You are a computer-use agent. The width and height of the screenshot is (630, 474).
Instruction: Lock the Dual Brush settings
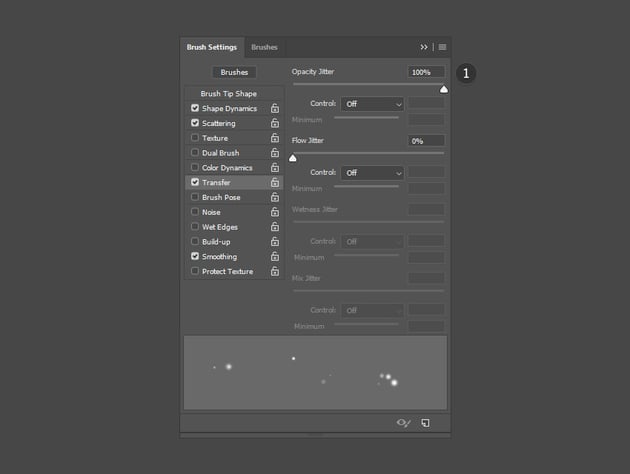pos(275,153)
